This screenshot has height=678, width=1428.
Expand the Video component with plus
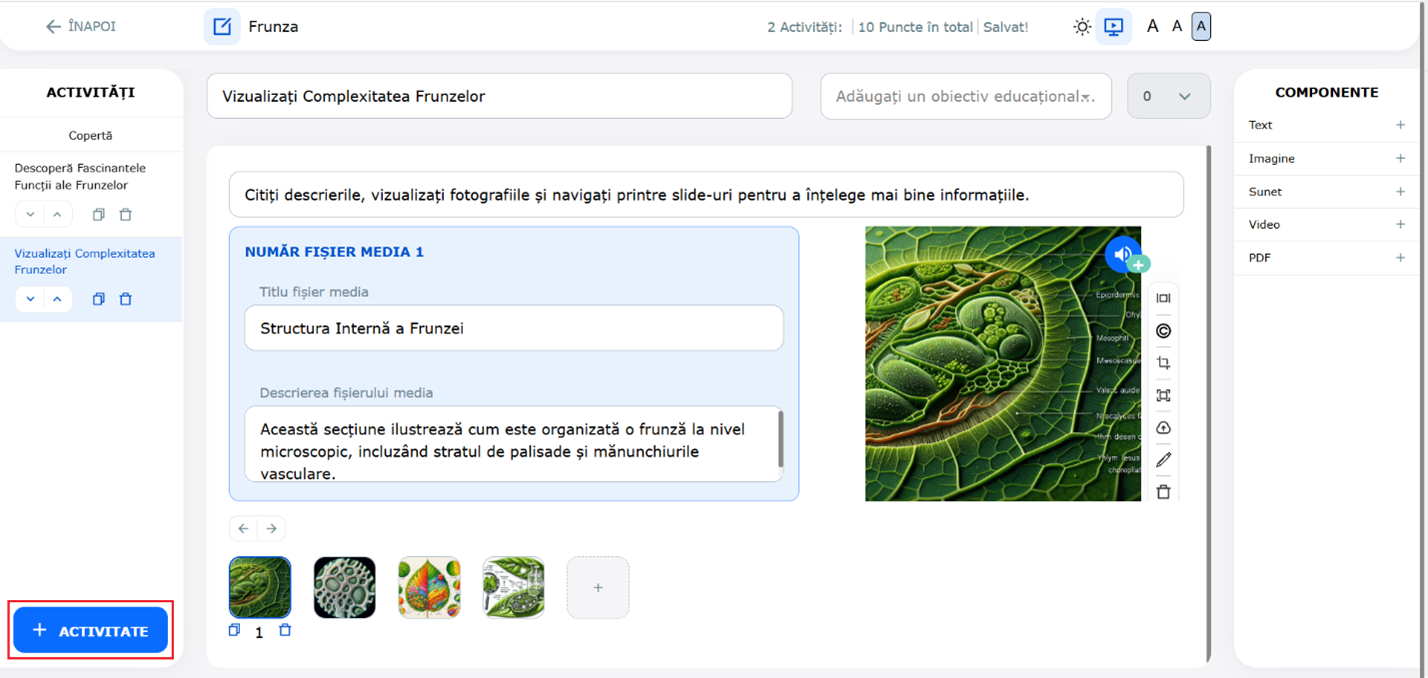[1400, 225]
